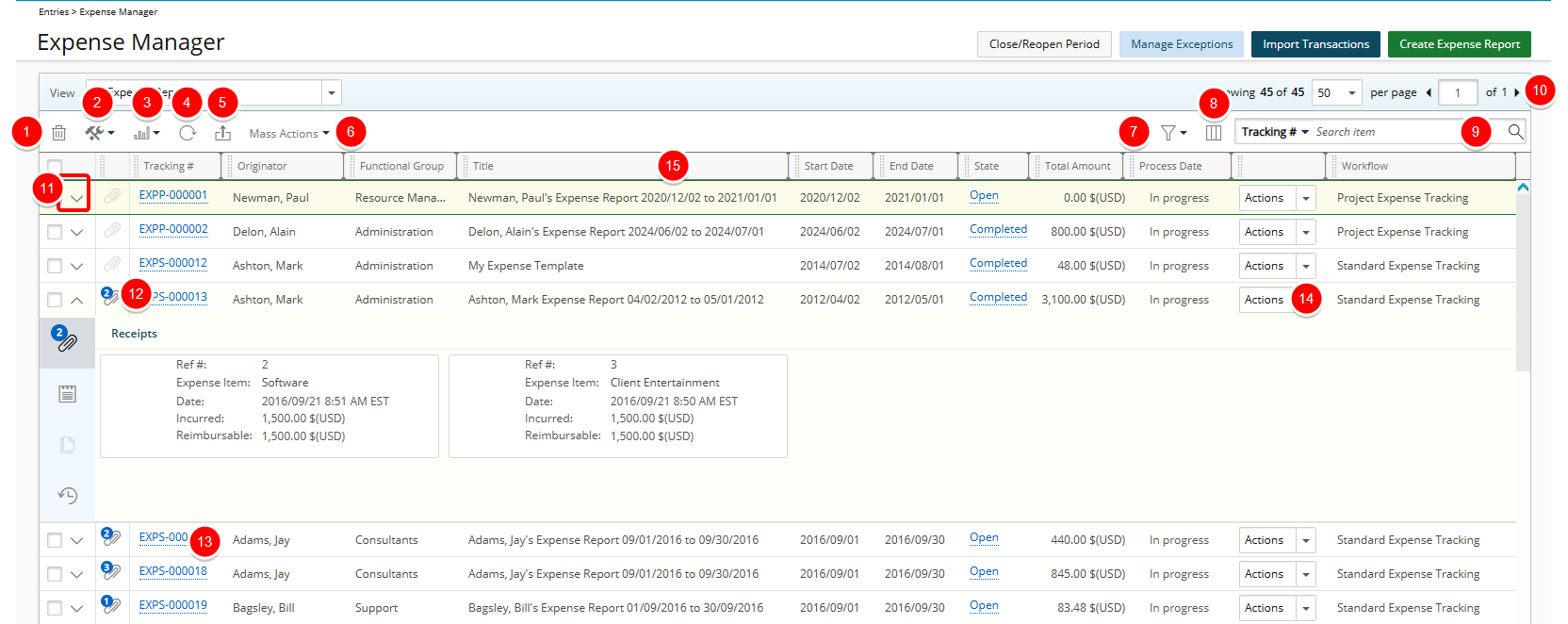1568x624 pixels.
Task: Select the history clock side tab
Action: pyautogui.click(x=67, y=496)
